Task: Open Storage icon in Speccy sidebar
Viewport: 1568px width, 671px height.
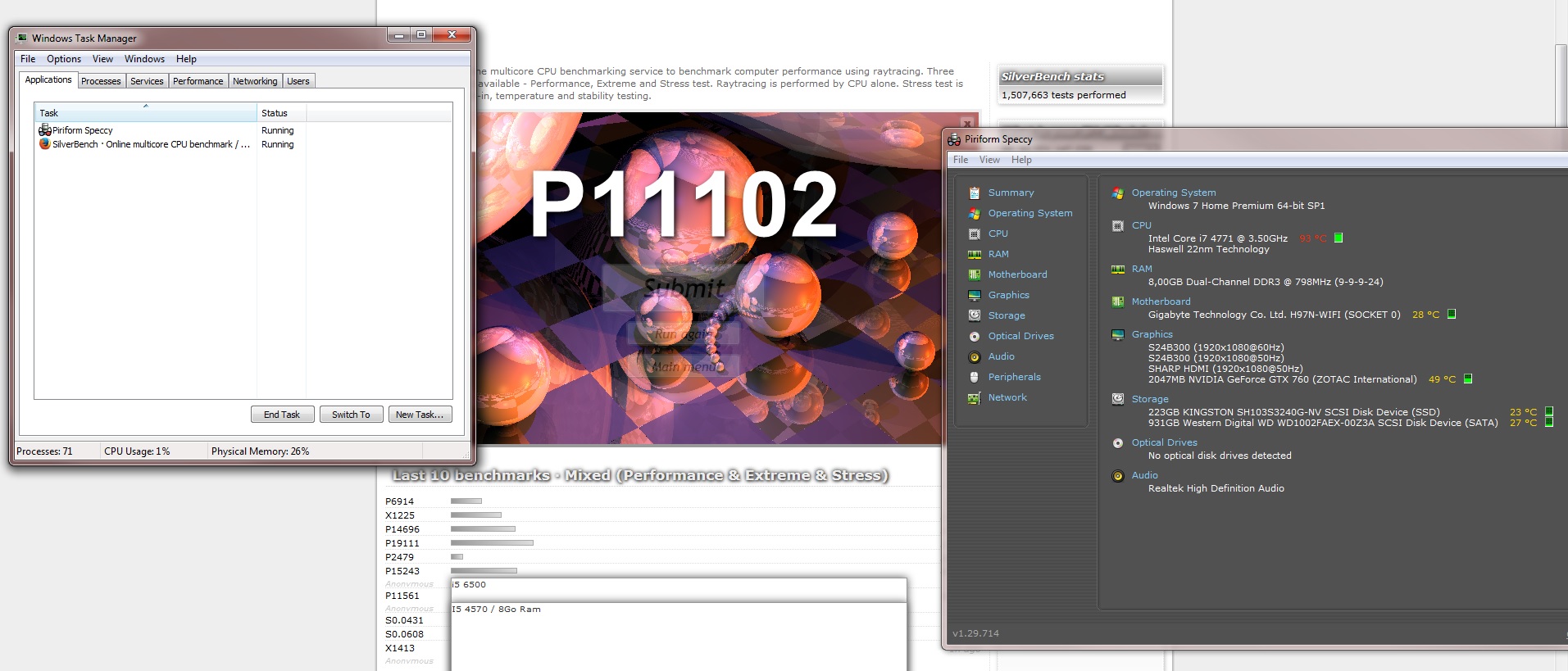Action: [975, 315]
